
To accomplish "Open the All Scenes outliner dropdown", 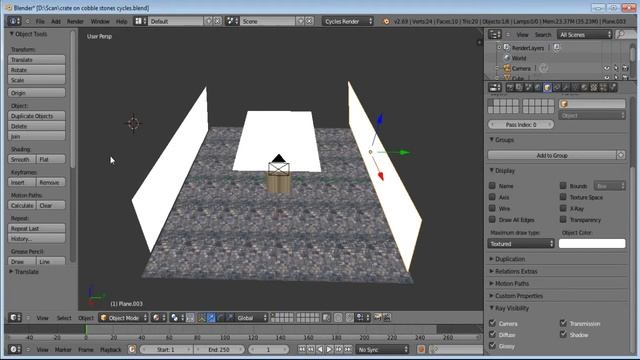I will [x=584, y=35].
